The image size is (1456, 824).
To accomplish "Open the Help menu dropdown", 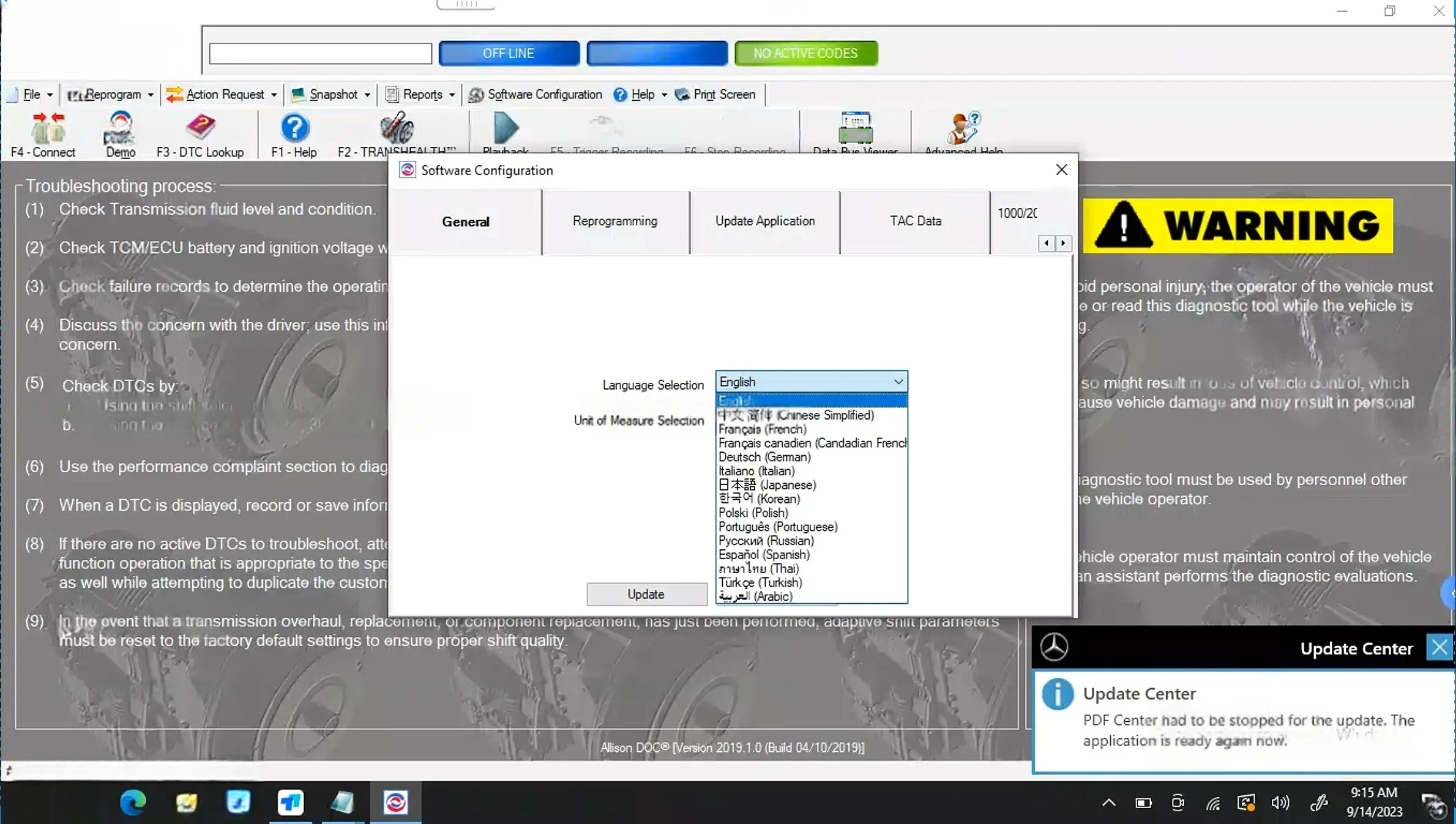I will click(x=641, y=94).
